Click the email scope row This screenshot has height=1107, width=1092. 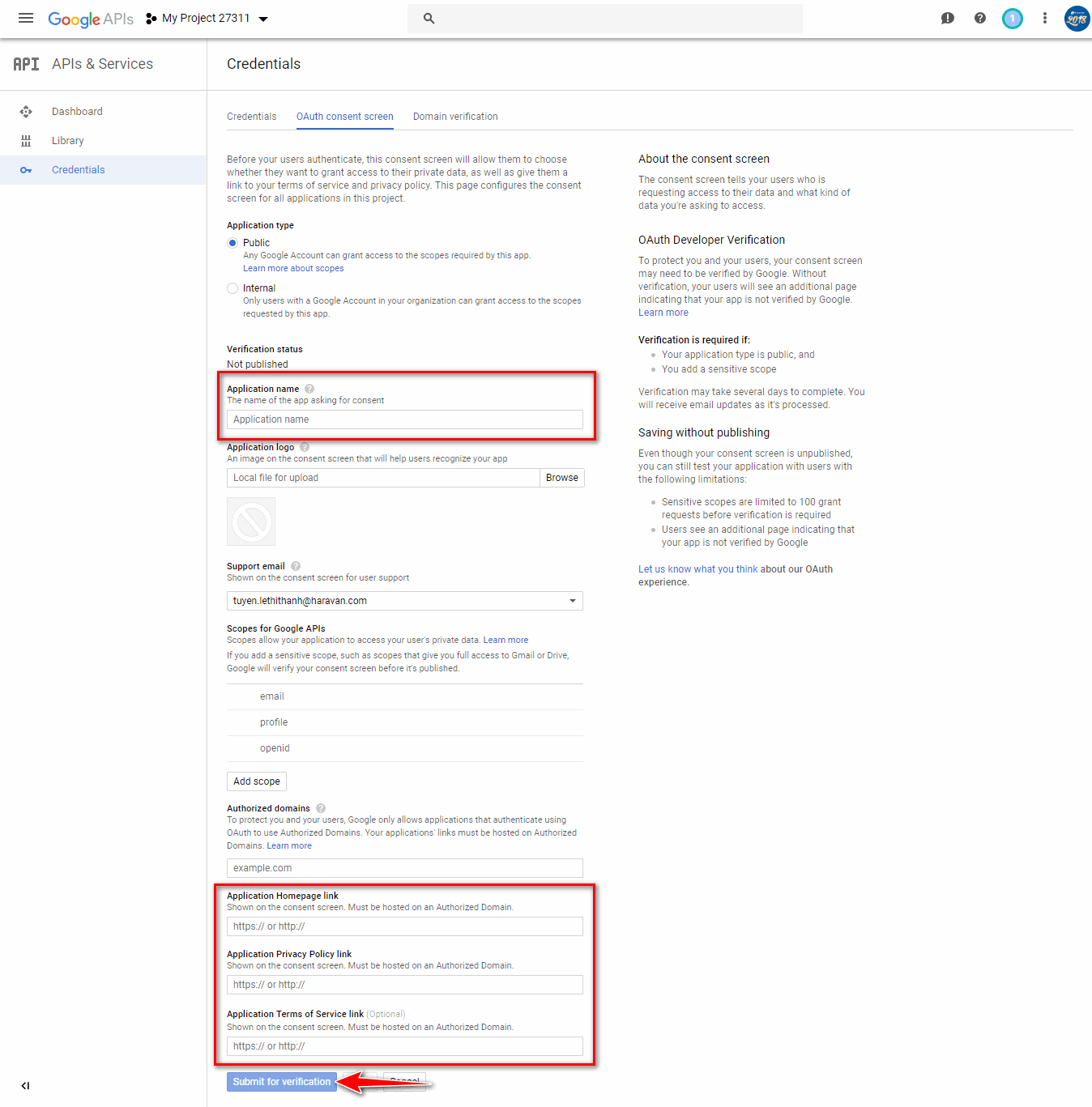click(405, 696)
